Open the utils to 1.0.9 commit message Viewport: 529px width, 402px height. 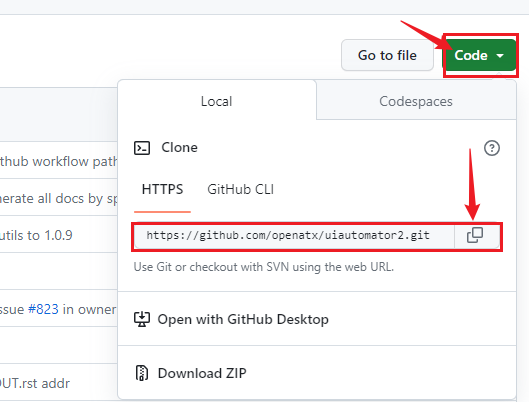tap(36, 235)
